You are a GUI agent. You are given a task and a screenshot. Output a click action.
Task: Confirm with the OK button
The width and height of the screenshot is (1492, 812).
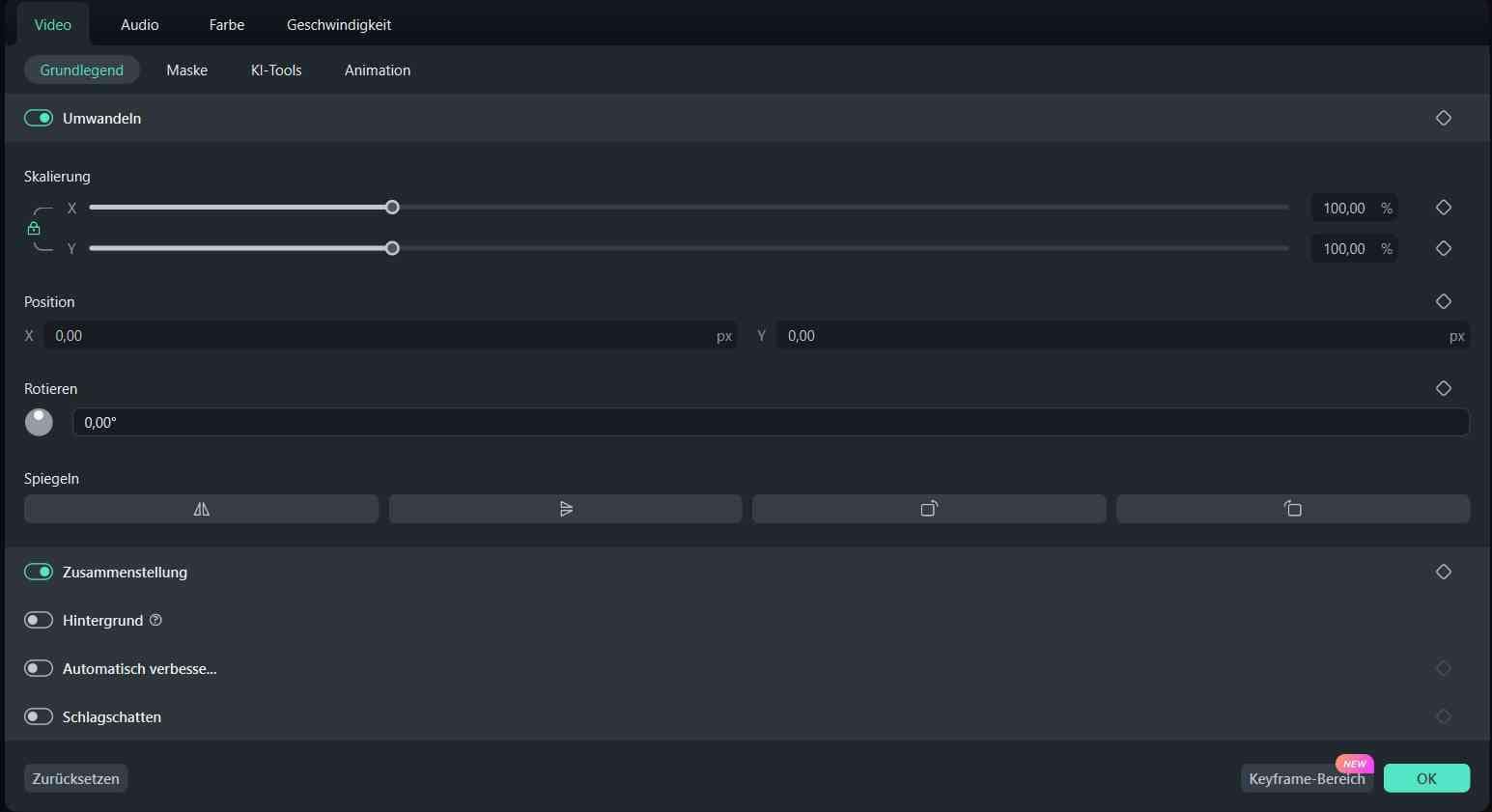1426,778
